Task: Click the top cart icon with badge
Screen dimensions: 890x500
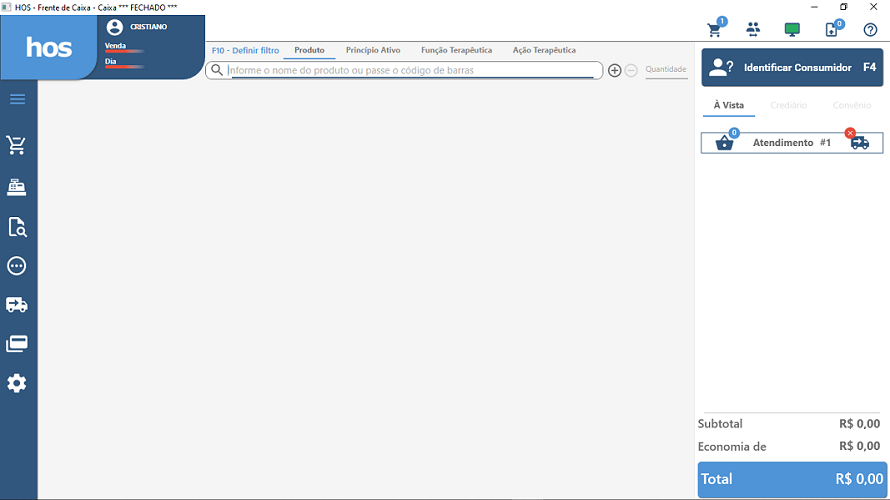Action: [x=715, y=29]
